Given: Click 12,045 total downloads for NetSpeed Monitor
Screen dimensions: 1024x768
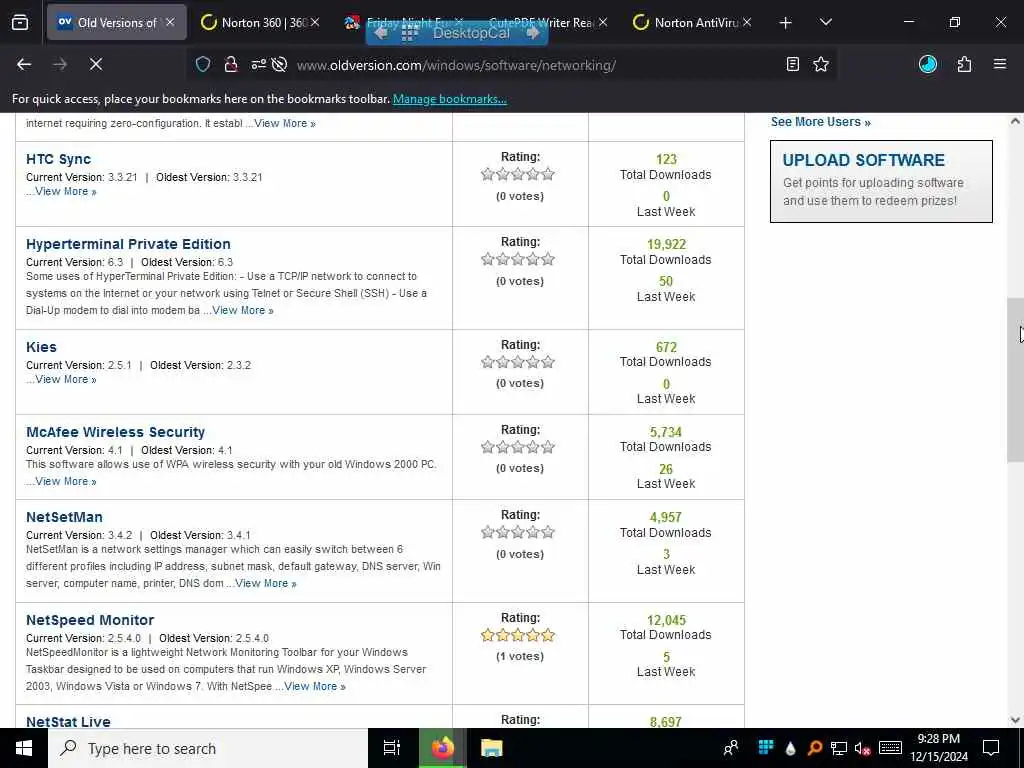Looking at the screenshot, I should click(666, 620).
